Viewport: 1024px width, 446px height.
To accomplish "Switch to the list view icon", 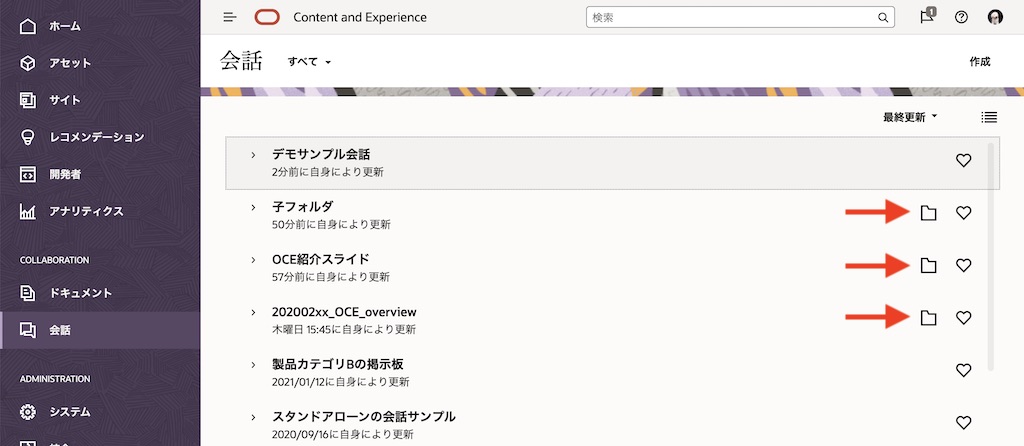I will (x=989, y=117).
